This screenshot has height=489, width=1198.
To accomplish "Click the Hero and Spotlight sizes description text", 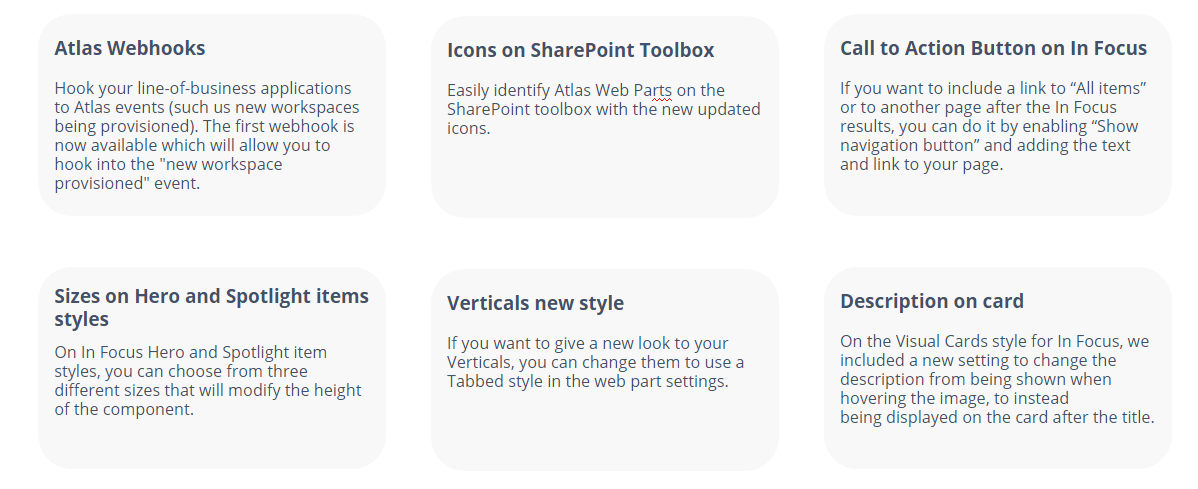I will tap(208, 381).
